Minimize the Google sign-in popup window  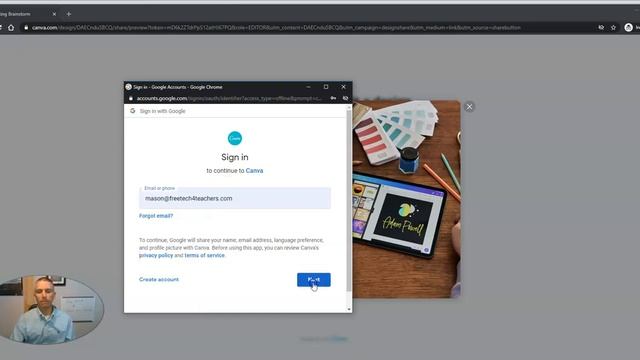pos(309,87)
